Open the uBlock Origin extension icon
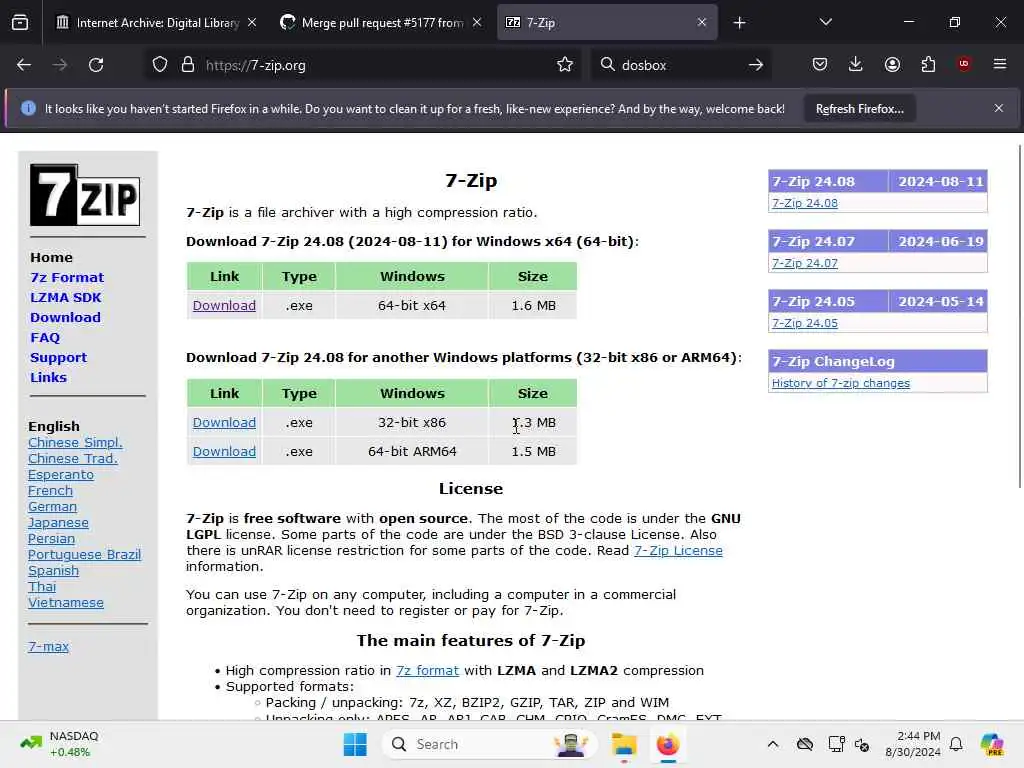 tap(964, 64)
